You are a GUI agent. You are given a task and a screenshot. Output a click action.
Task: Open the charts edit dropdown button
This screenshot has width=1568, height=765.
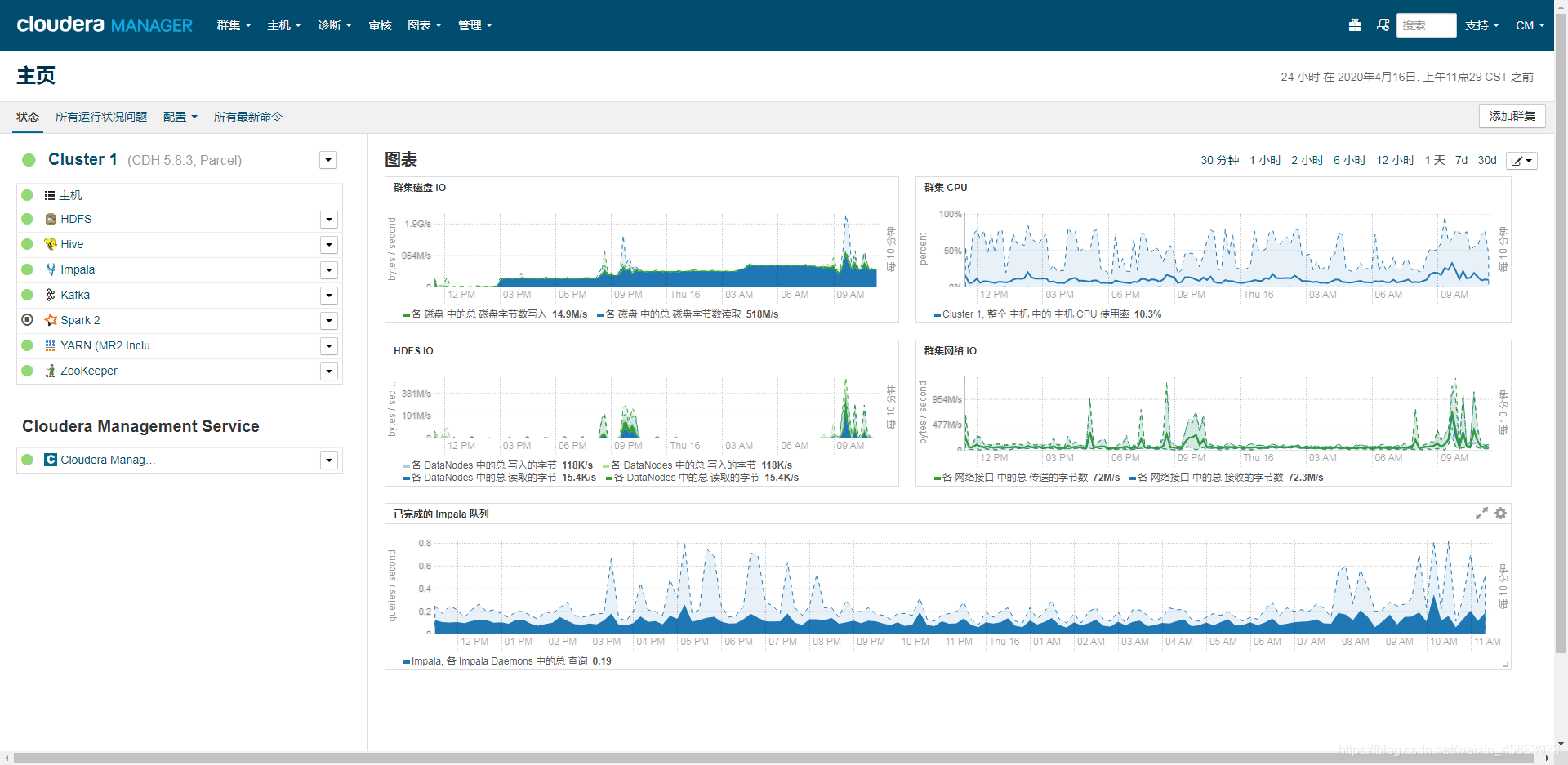(x=1521, y=161)
